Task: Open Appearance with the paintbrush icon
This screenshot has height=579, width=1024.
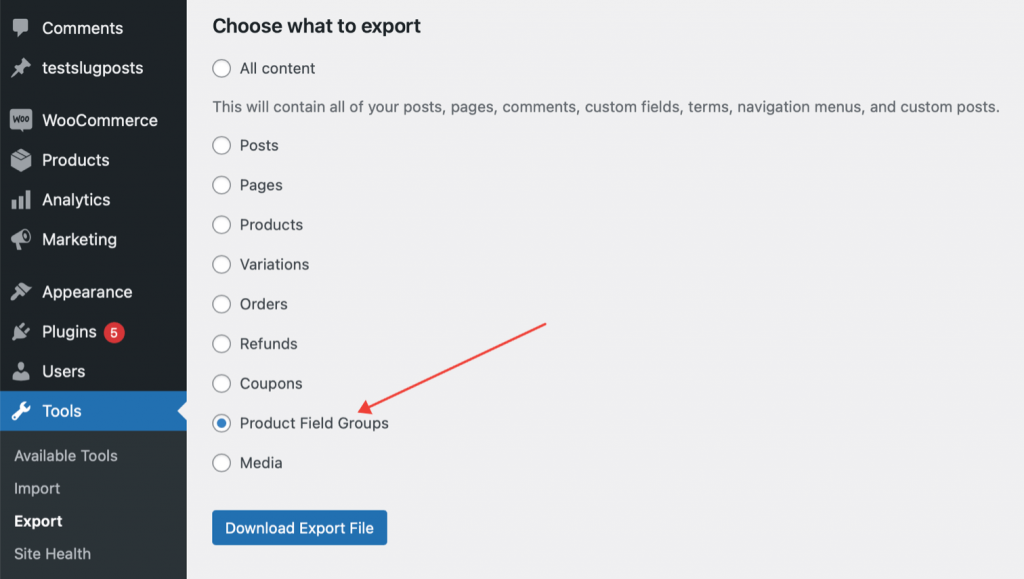Action: [20, 292]
